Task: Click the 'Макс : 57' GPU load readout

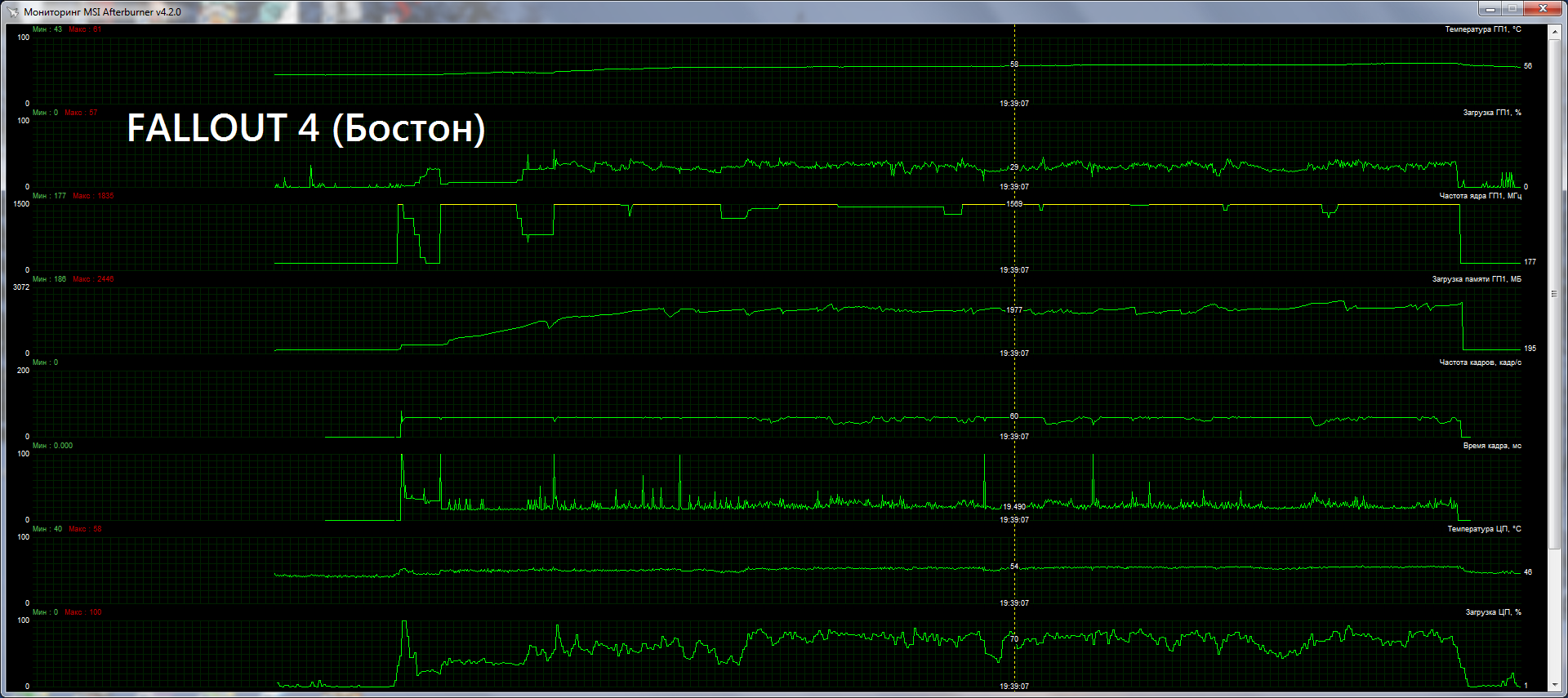Action: pos(81,113)
